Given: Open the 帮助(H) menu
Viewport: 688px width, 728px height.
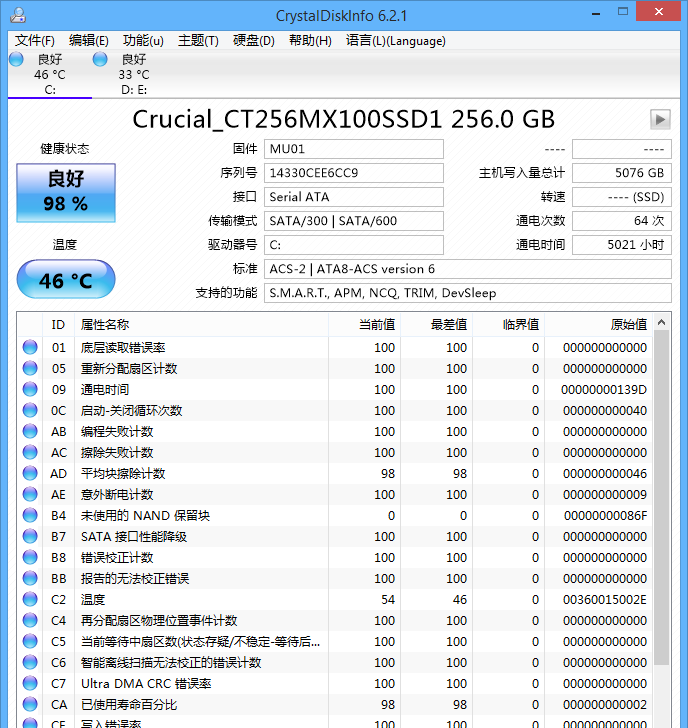Looking at the screenshot, I should point(310,41).
